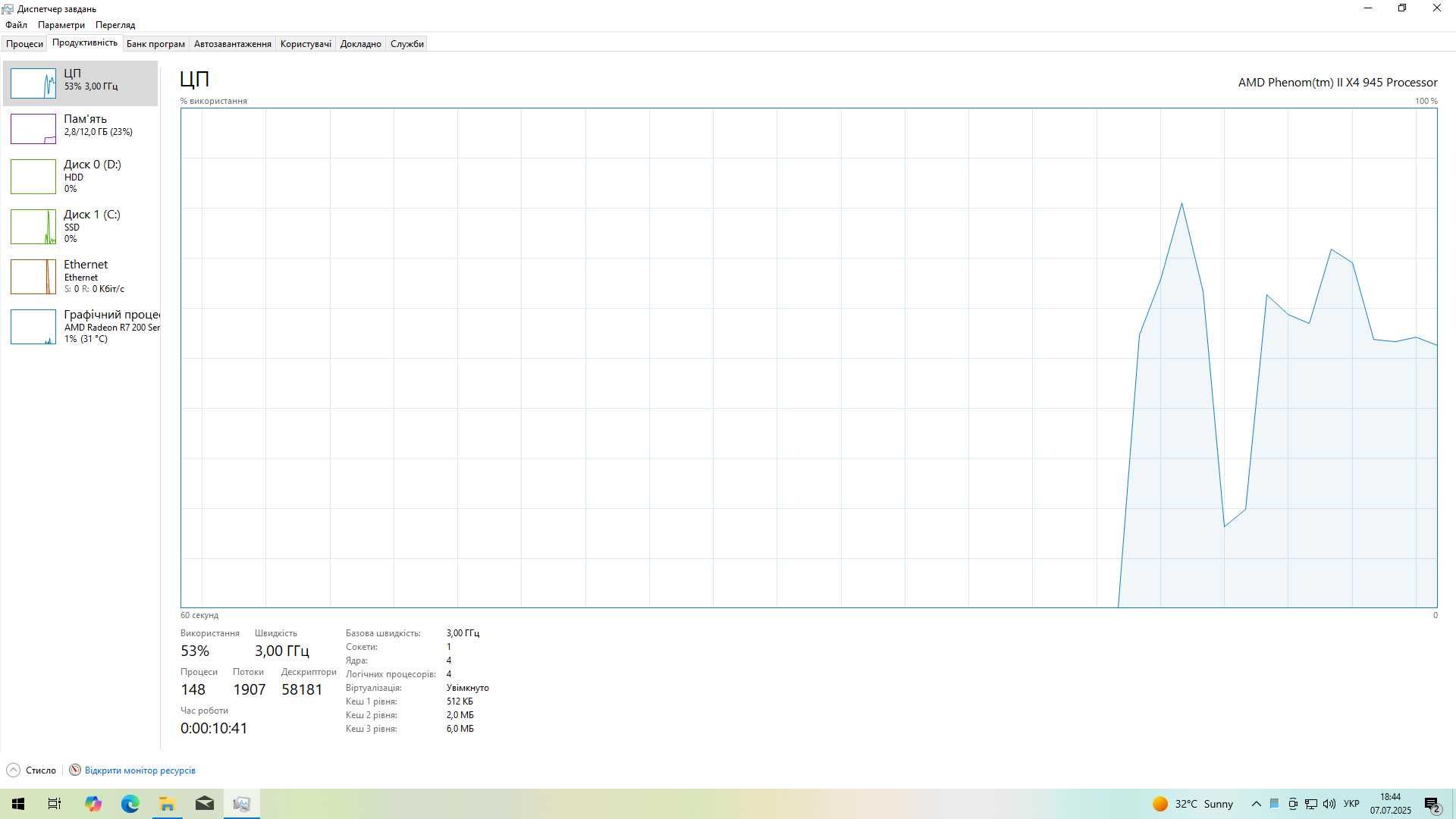This screenshot has width=1456, height=819.
Task: Open the Файл menu
Action: click(16, 25)
